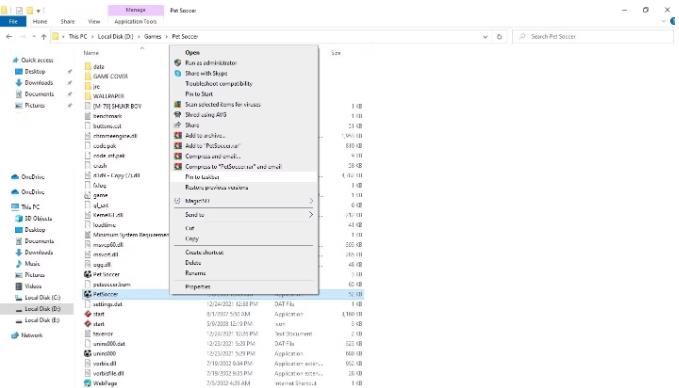
Task: Open 3D Objects under This PC
Action: (38, 219)
